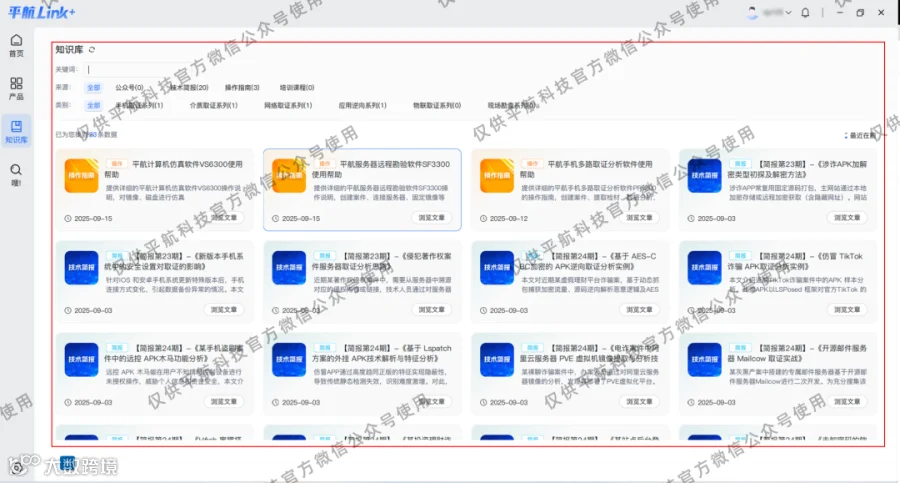Click the user avatar icon
900x483 pixels.
tap(752, 13)
